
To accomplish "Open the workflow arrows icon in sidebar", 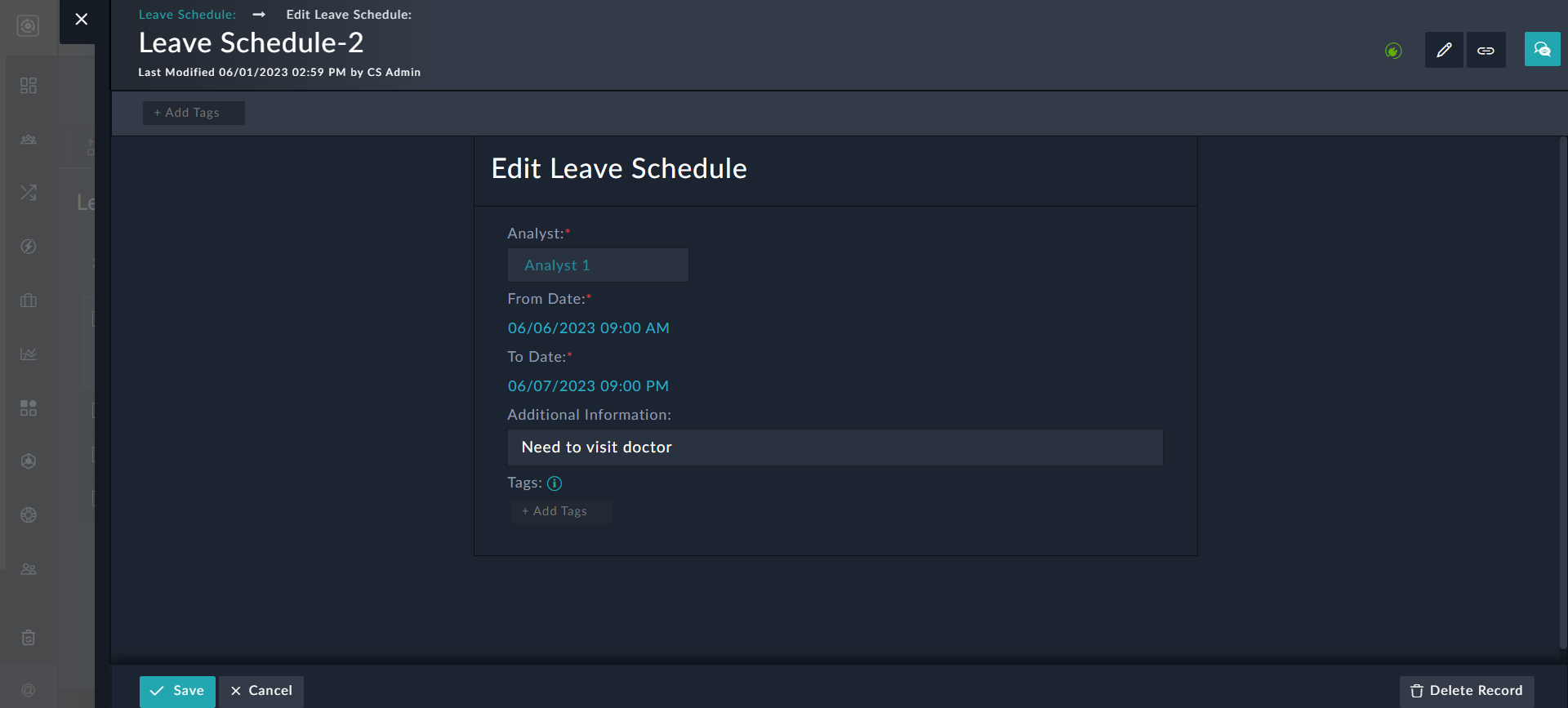I will (29, 193).
